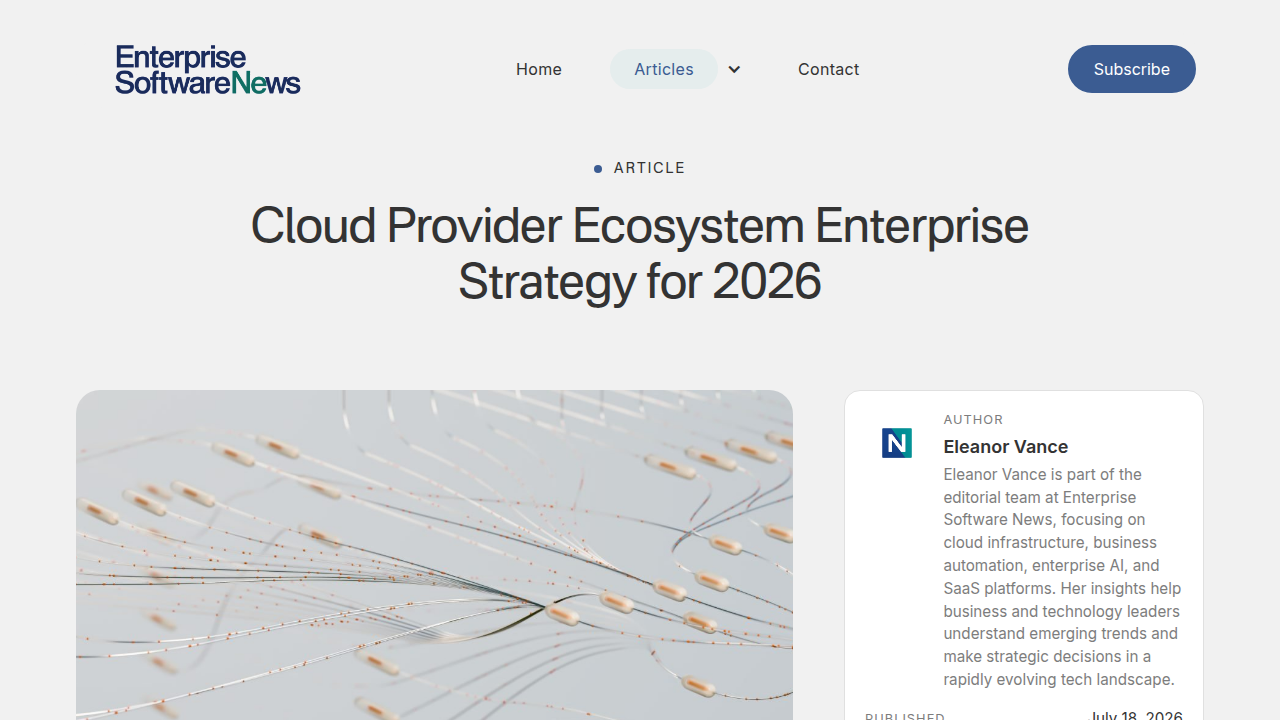Click the July 18, 2026 date
1280x720 pixels.
coord(1136,716)
